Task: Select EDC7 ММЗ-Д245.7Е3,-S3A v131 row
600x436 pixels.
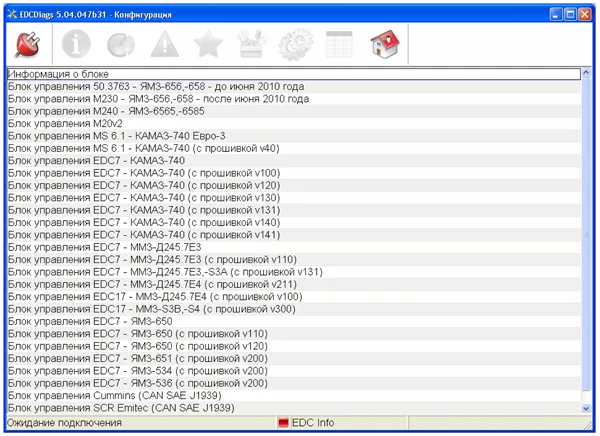Action: [294, 272]
